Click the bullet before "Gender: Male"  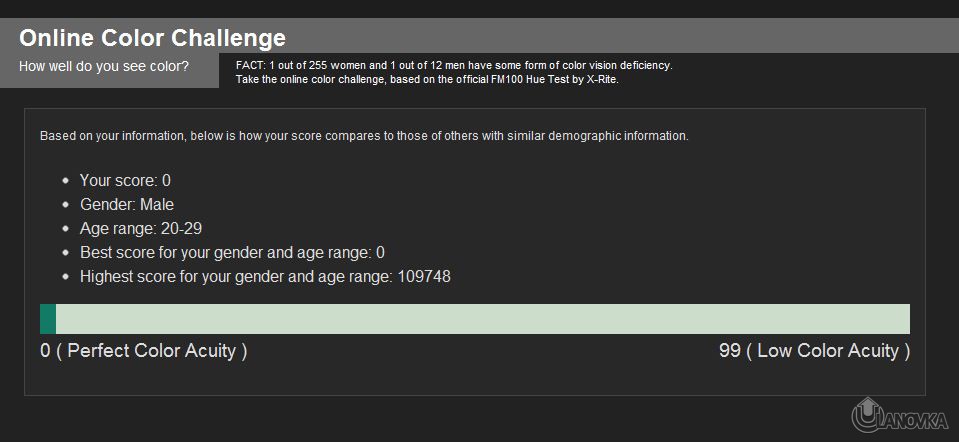pos(66,205)
